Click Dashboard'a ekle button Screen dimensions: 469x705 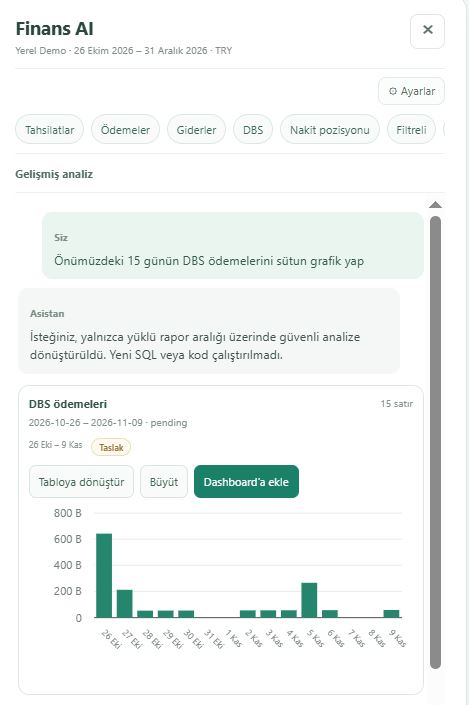(x=246, y=482)
